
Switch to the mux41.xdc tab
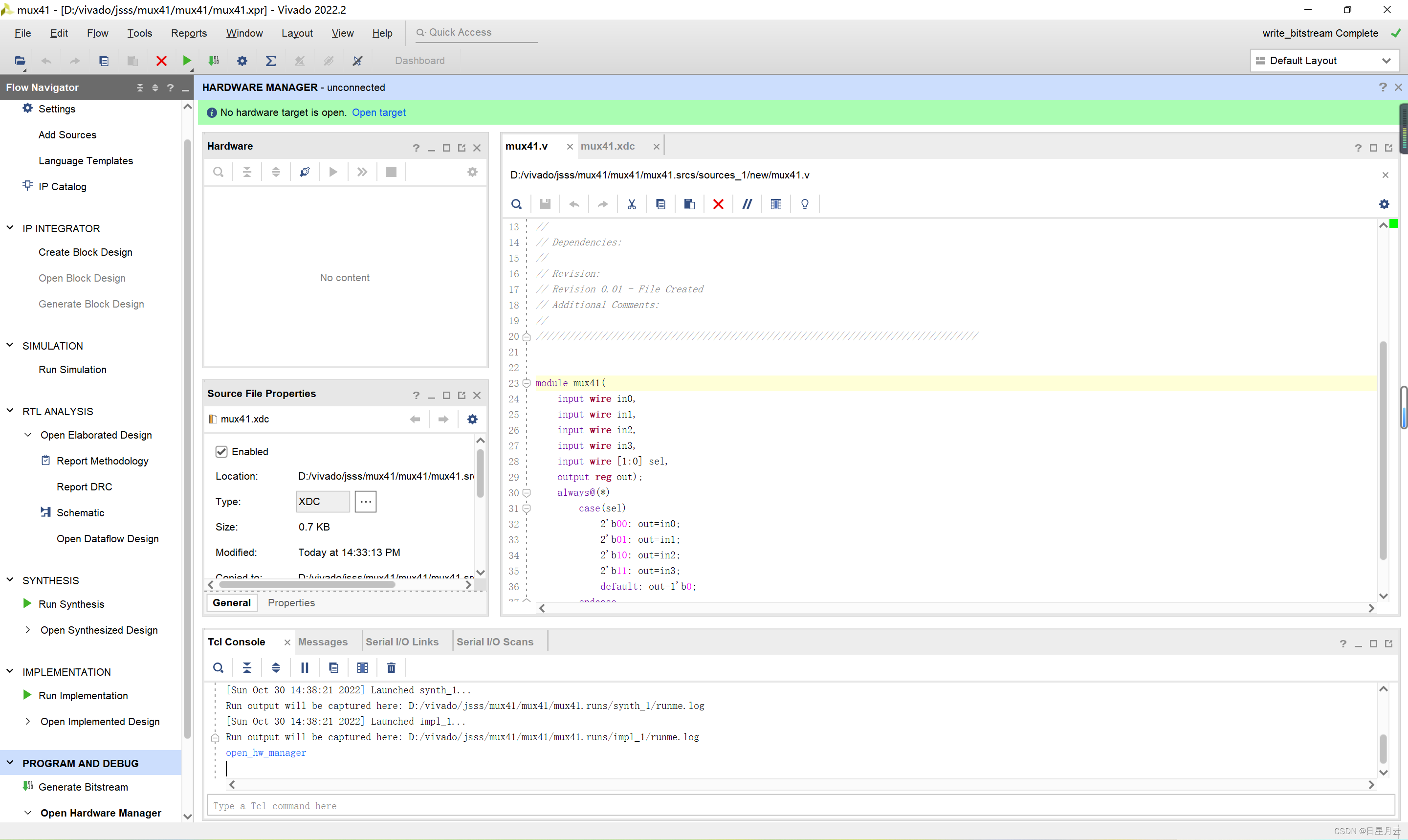608,146
